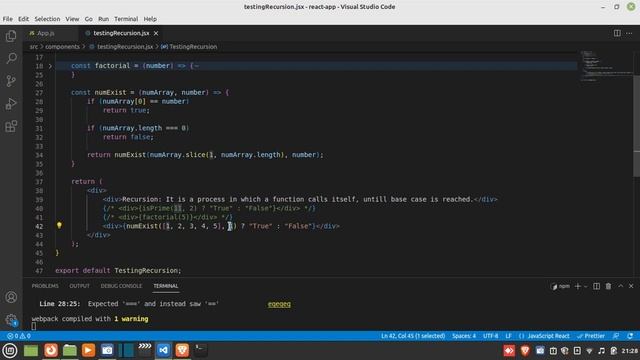Split the terminal pane
This screenshot has height=360, width=640.
tap(596, 287)
